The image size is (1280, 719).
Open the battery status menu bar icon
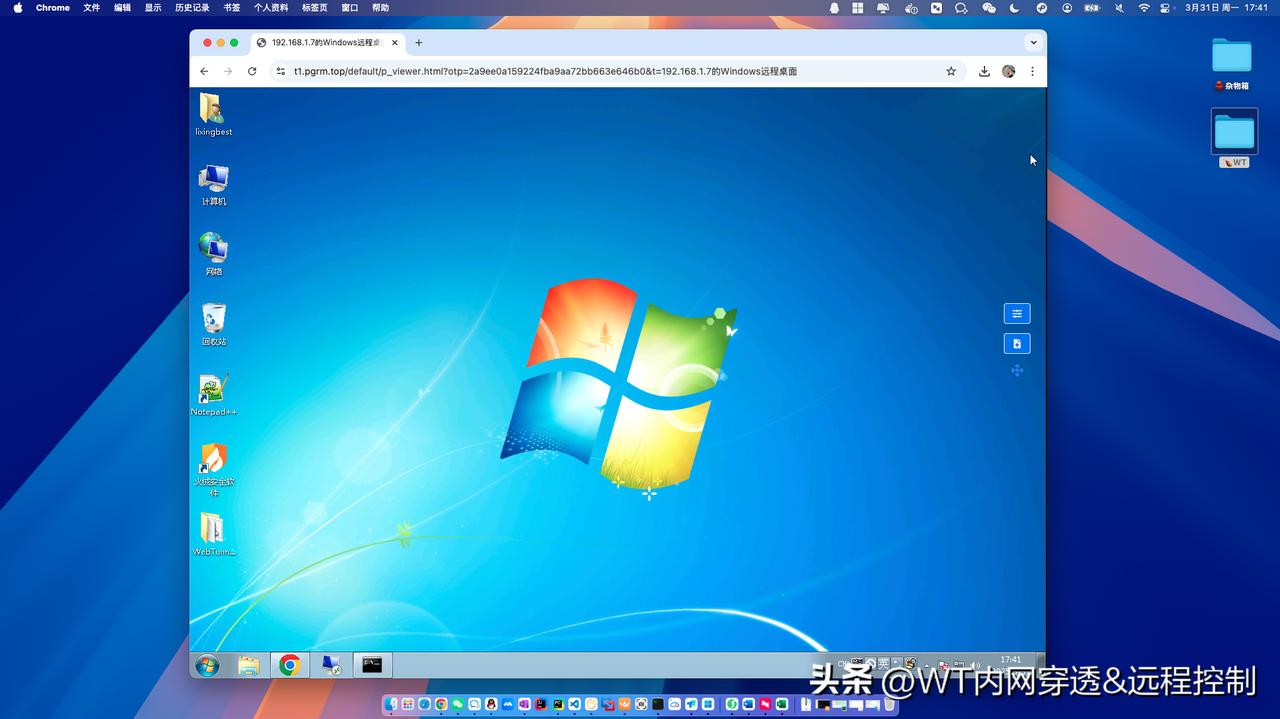tap(1091, 8)
